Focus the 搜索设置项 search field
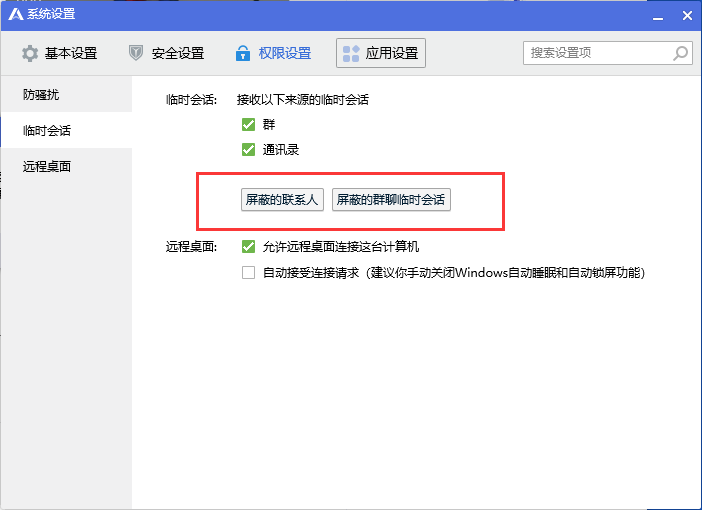The width and height of the screenshot is (702, 510). [608, 53]
